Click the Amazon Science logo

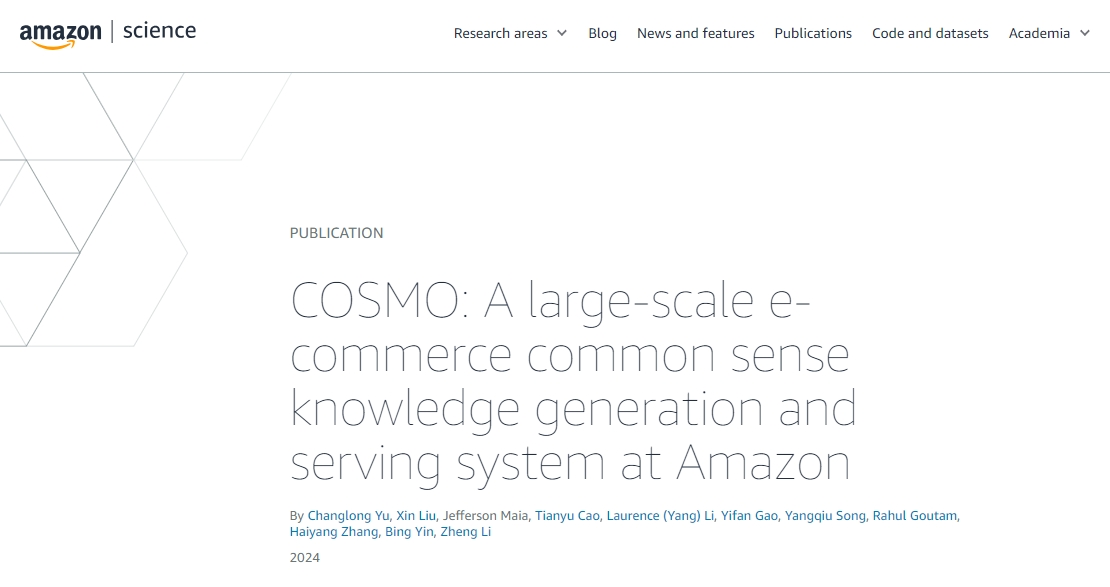pyautogui.click(x=108, y=33)
